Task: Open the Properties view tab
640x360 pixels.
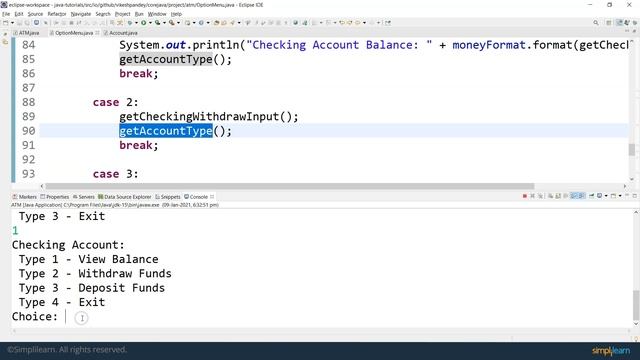Action: point(55,197)
